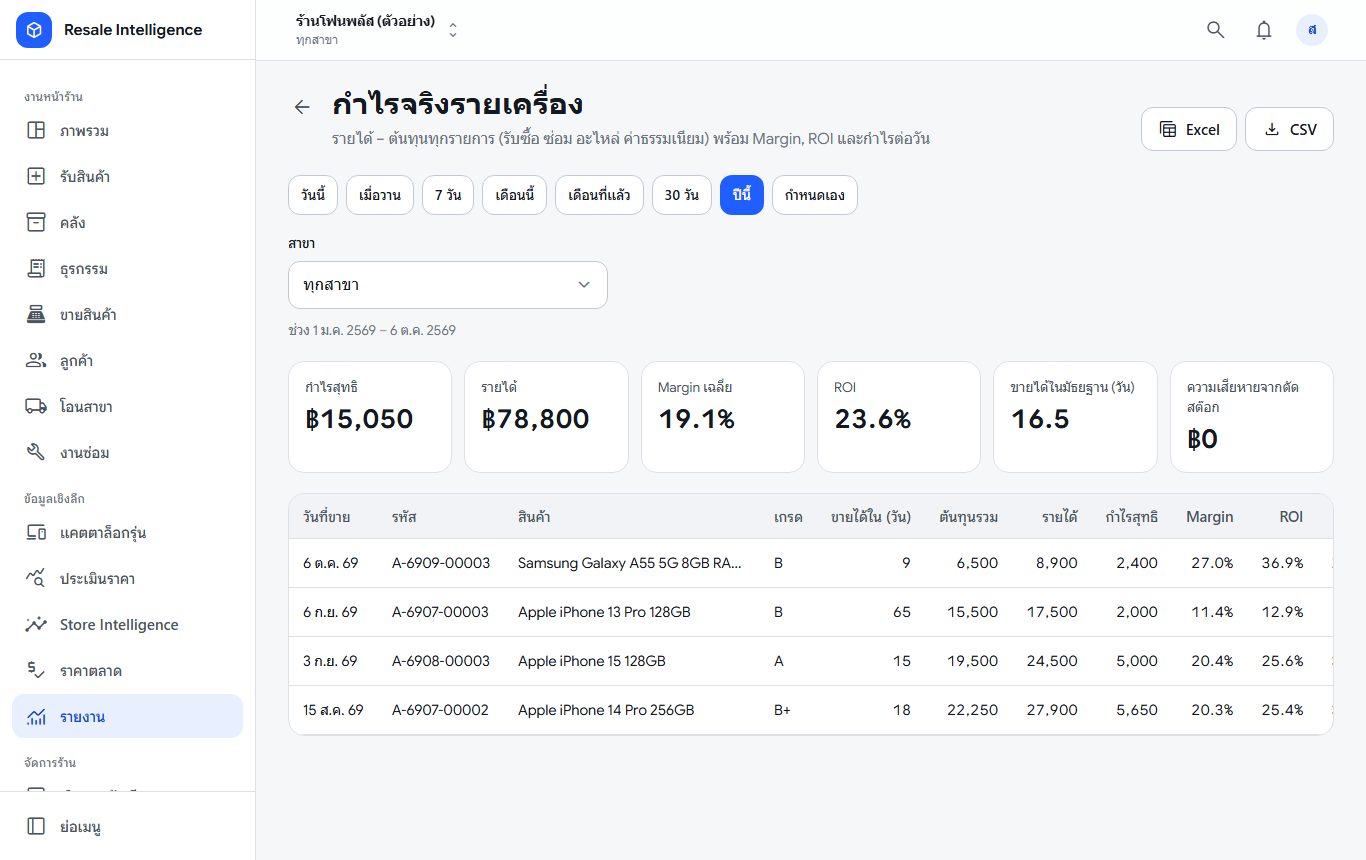Click the Resale Intelligence cube logo
1366x860 pixels.
click(34, 30)
